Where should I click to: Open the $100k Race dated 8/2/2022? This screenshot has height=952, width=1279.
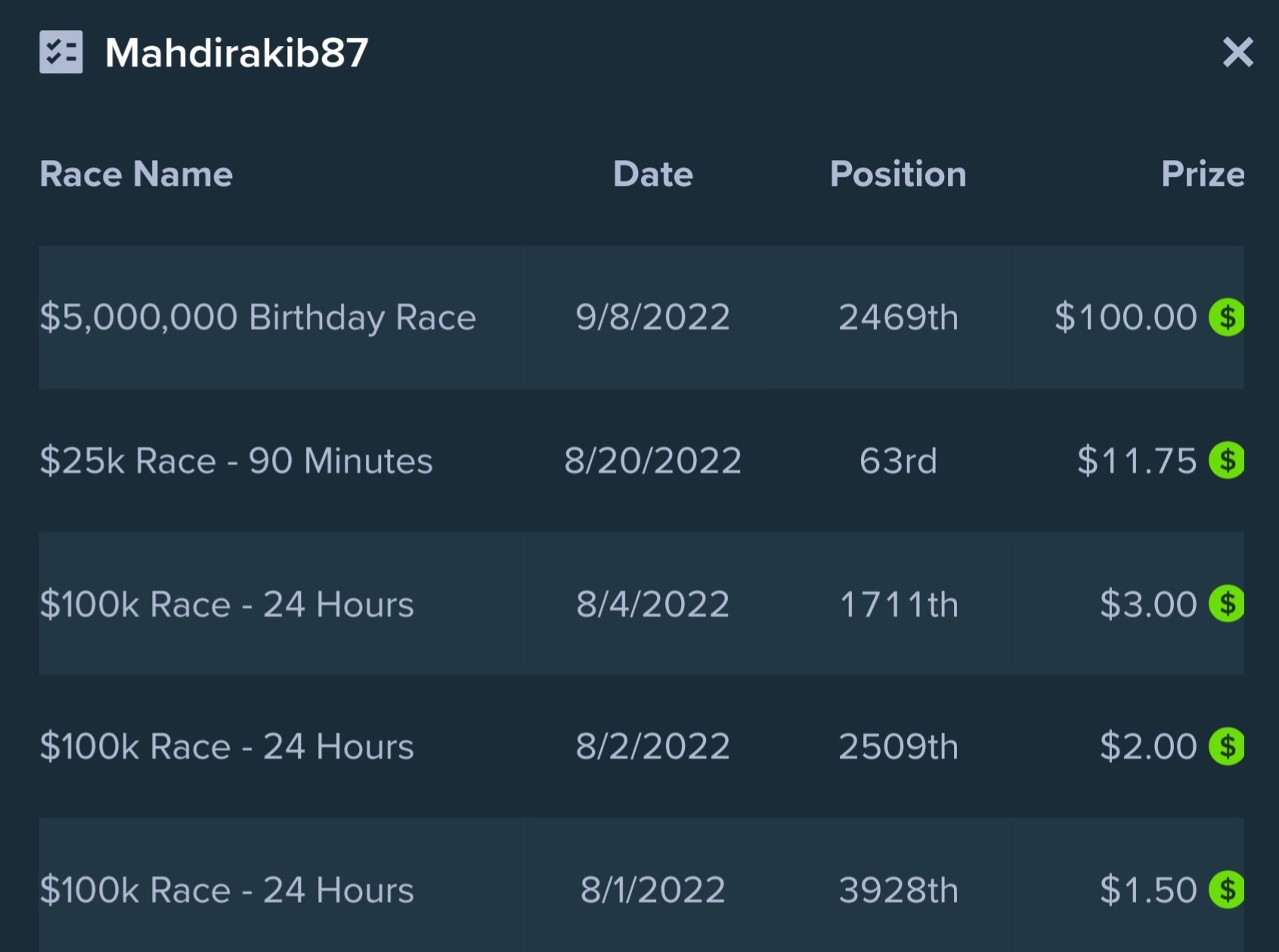(x=641, y=746)
